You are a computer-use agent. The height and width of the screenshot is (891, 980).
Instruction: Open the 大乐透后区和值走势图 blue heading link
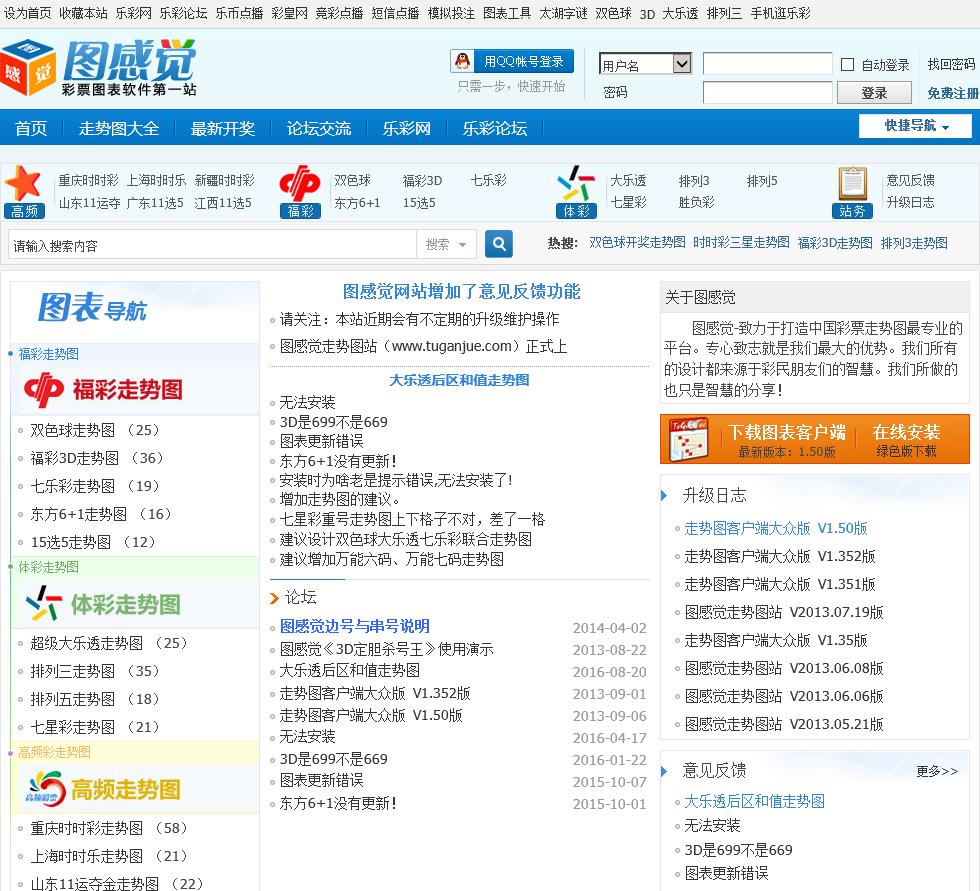click(459, 380)
